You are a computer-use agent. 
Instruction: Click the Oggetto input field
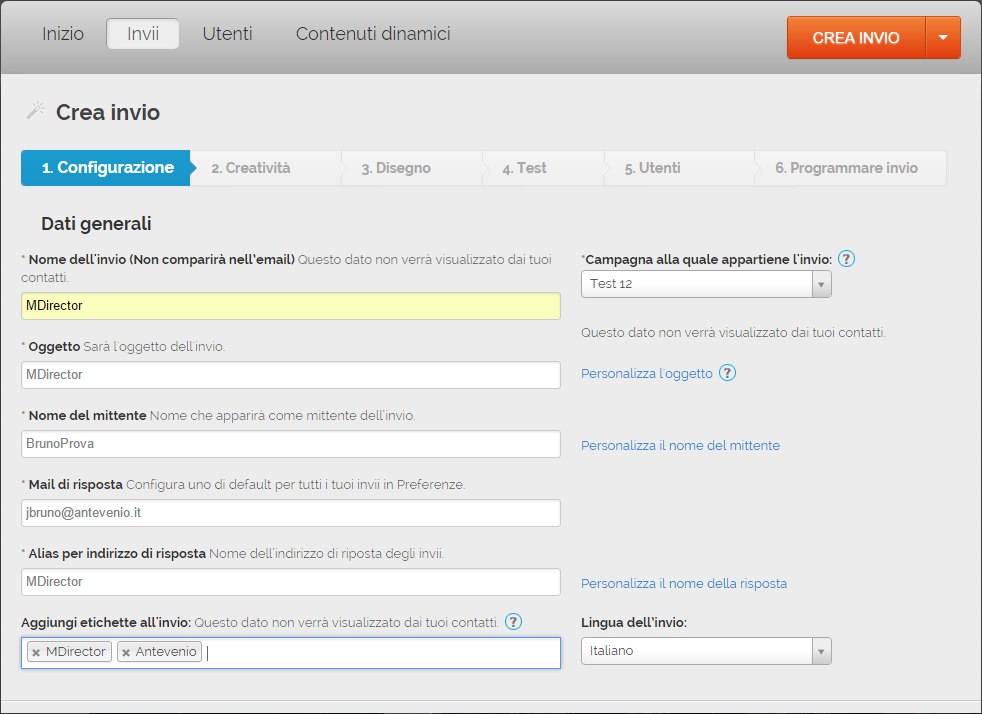290,375
